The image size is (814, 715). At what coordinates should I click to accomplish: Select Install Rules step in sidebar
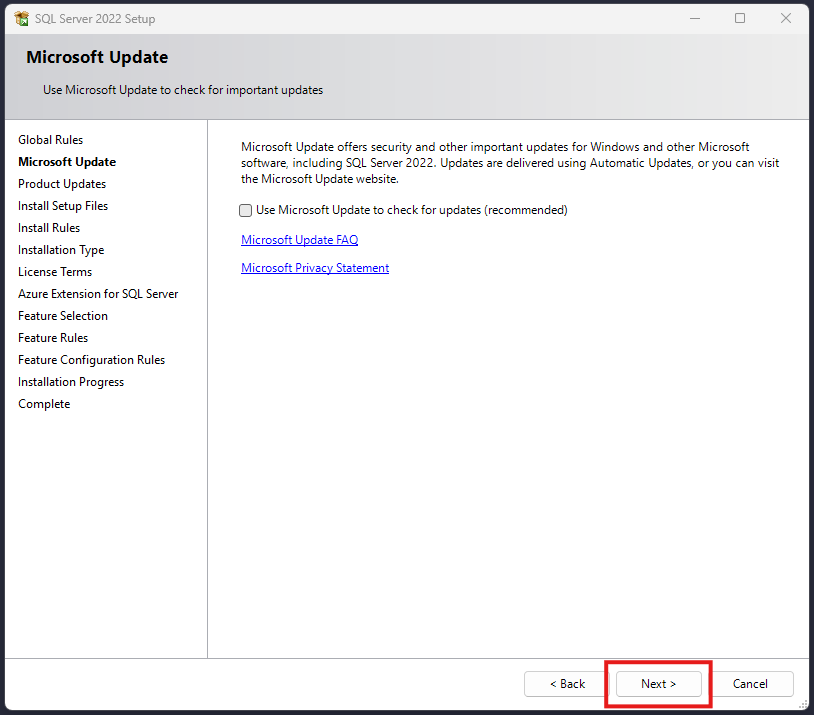tap(49, 228)
